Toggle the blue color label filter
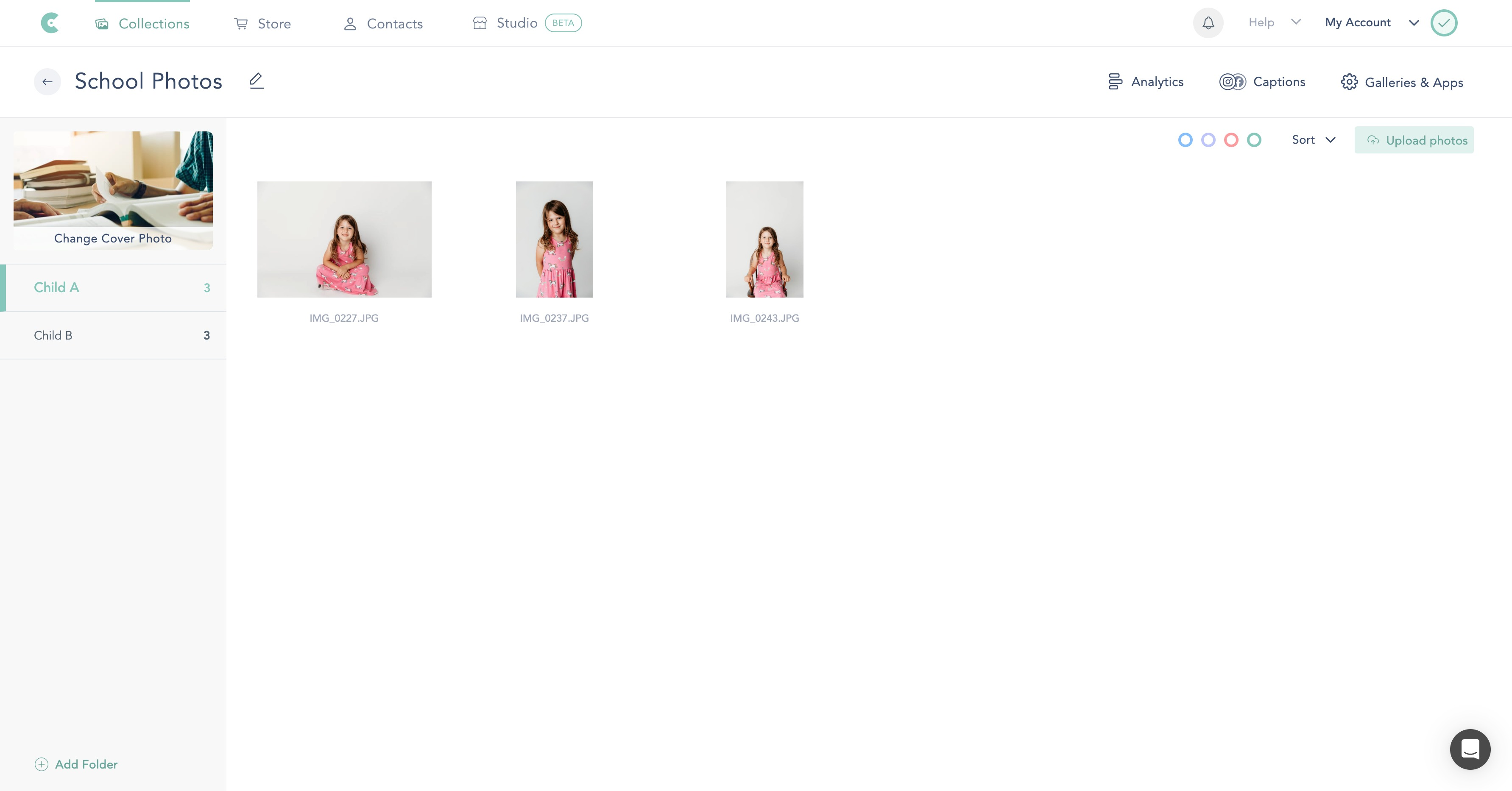The width and height of the screenshot is (1512, 791). point(1185,140)
